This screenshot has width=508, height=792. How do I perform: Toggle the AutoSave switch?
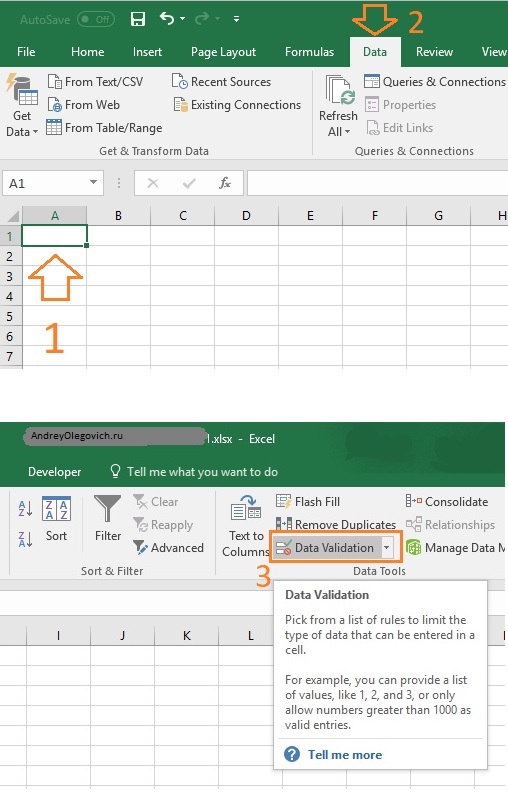[x=96, y=19]
